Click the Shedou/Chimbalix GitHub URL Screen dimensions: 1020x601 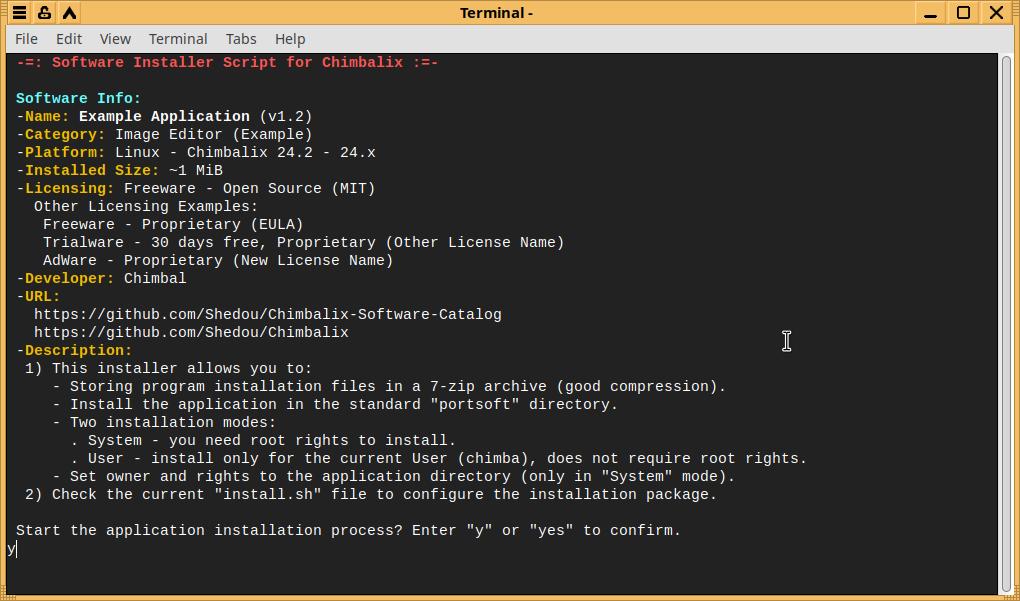pos(191,332)
